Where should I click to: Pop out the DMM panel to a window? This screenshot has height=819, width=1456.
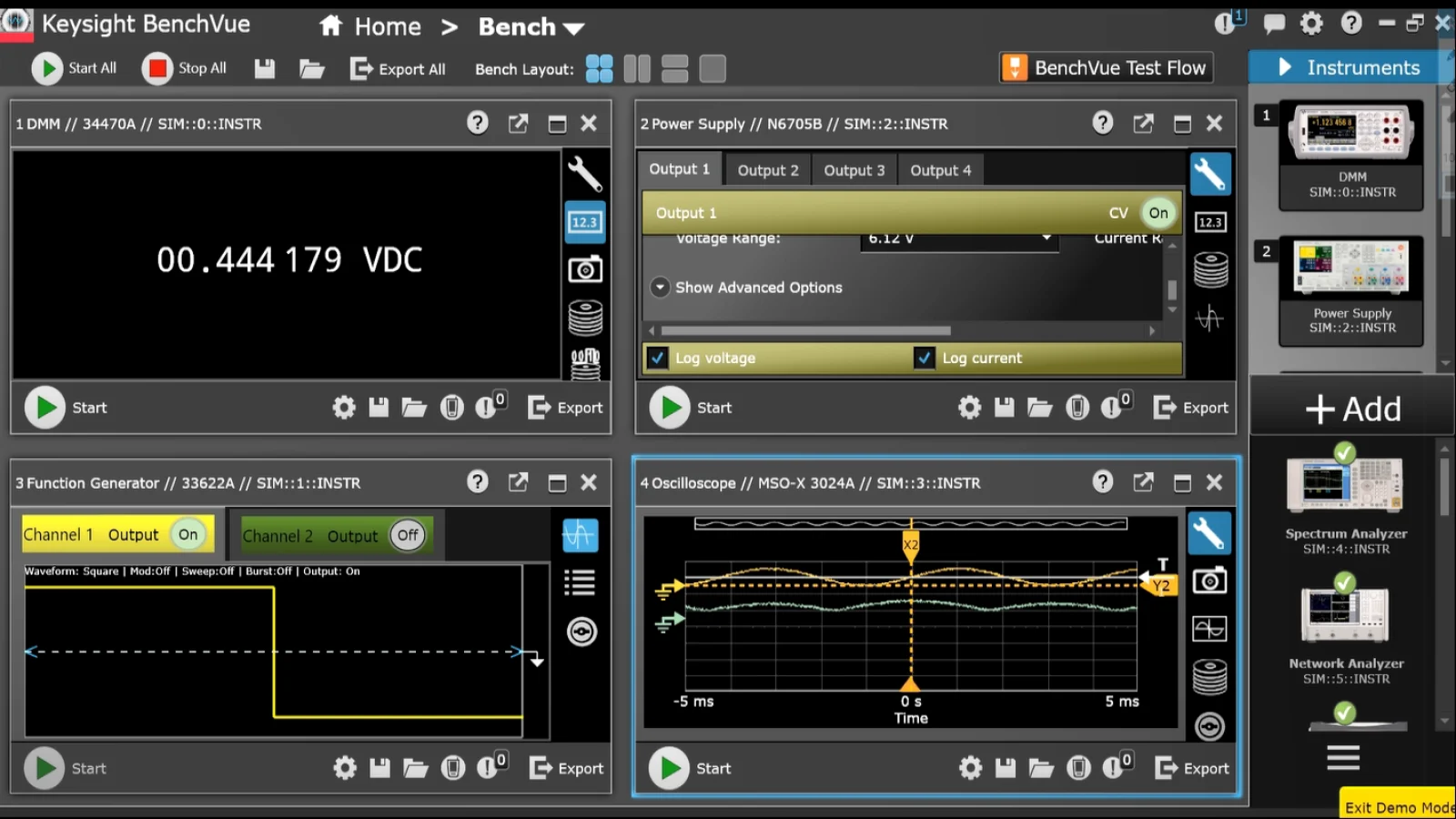518,124
